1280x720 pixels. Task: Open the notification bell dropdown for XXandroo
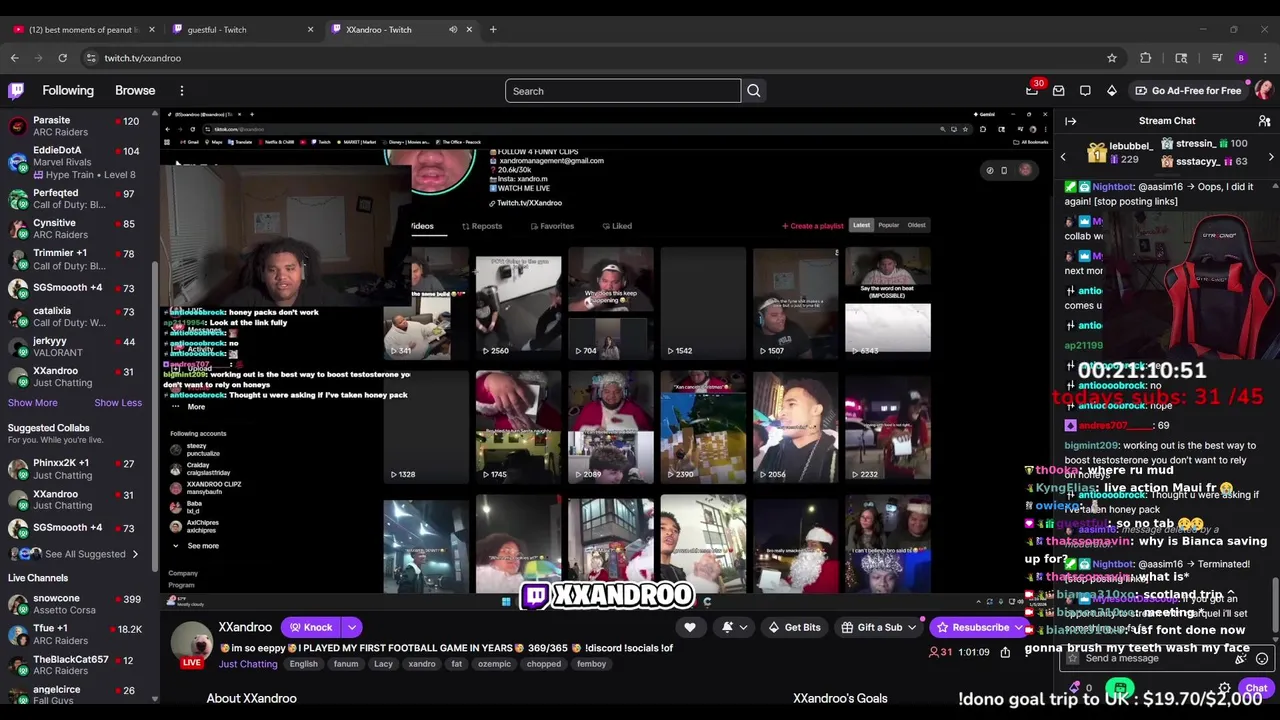734,627
